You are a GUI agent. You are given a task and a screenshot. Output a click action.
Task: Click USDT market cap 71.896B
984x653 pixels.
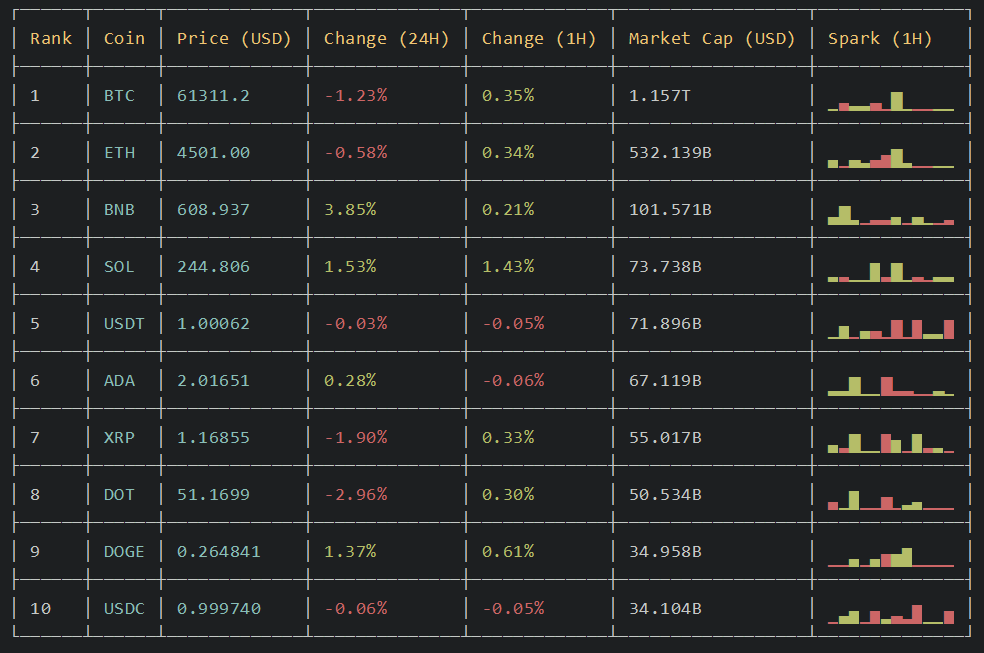point(665,324)
